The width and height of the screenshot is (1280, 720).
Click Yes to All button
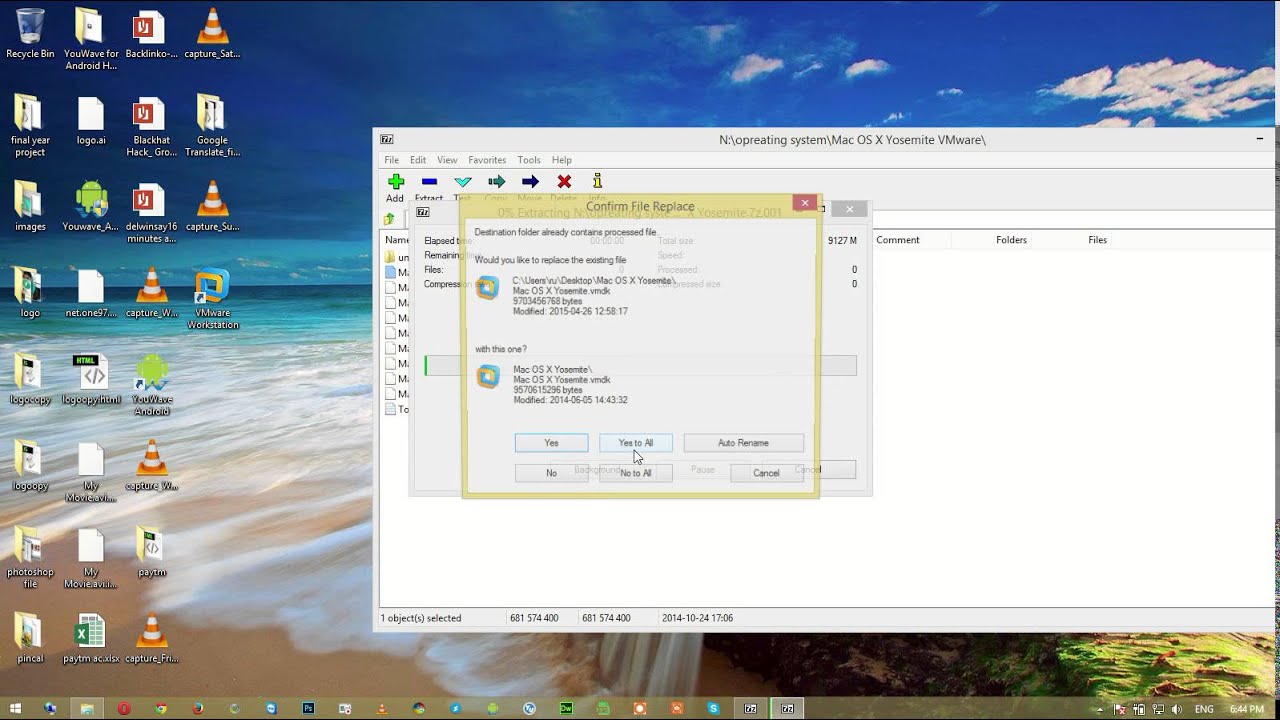pos(636,443)
